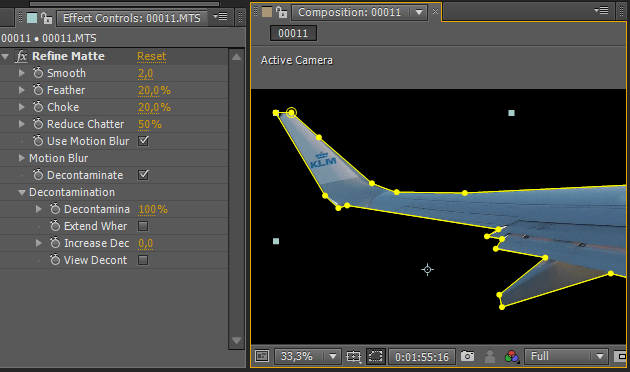Expand the Decontamination Amount property
Screen dimensions: 630x372
point(39,209)
